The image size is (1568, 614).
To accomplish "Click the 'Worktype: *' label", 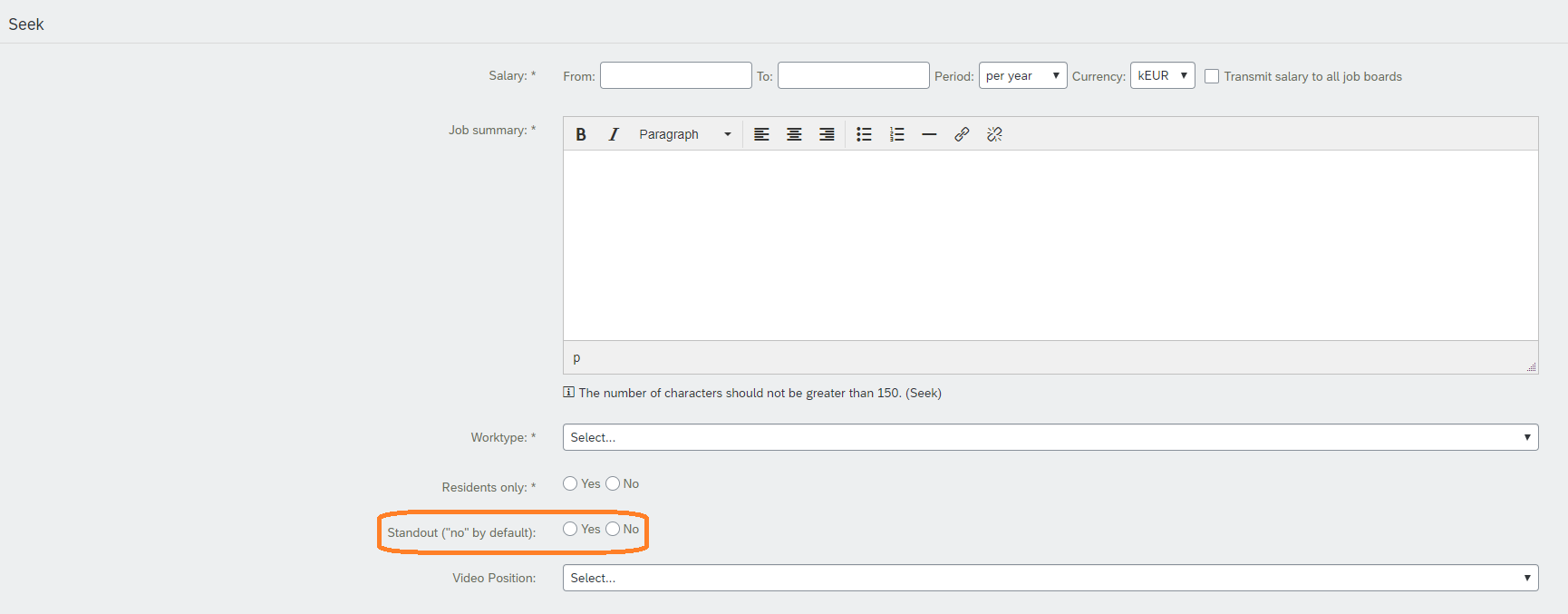I will [503, 437].
